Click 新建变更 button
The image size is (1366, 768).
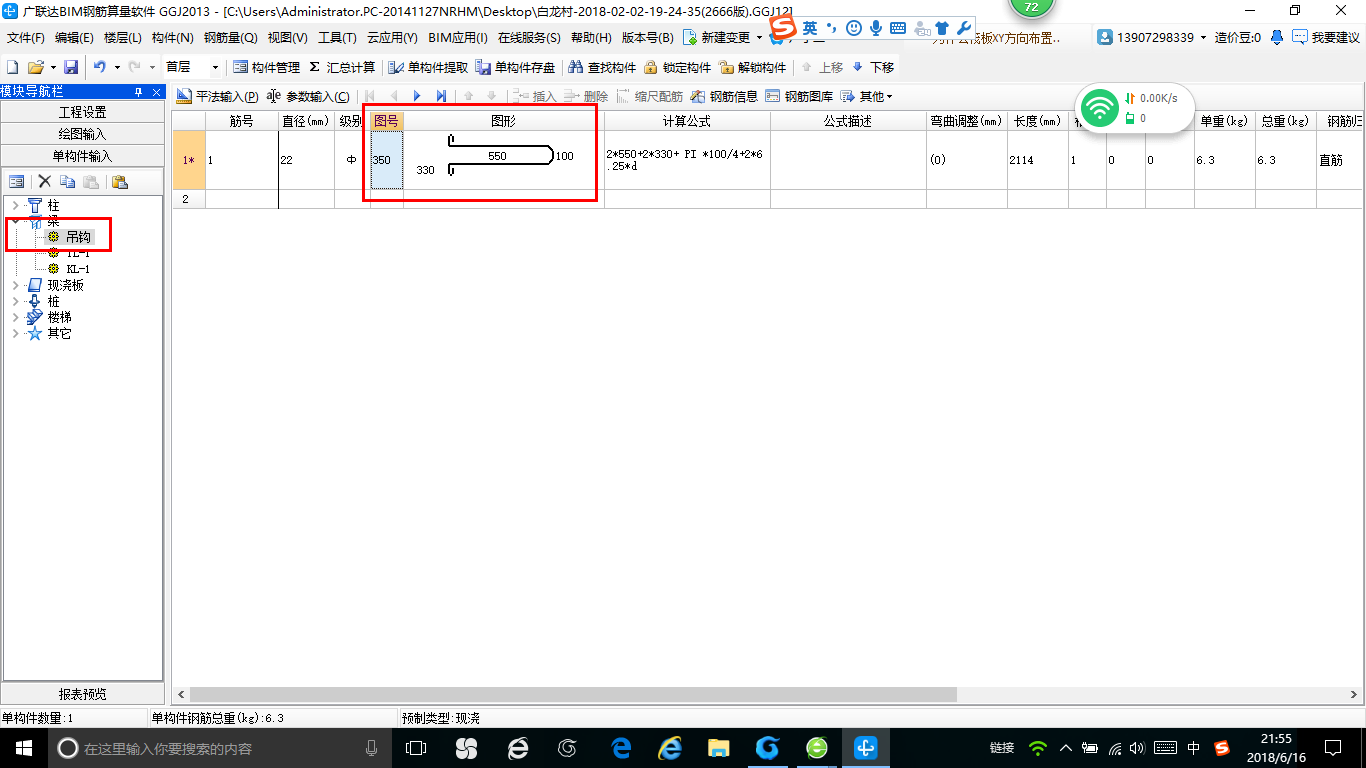pos(718,37)
